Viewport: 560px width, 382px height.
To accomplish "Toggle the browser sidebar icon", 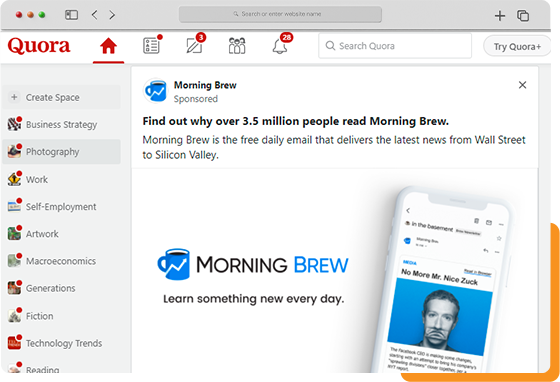I will [71, 15].
